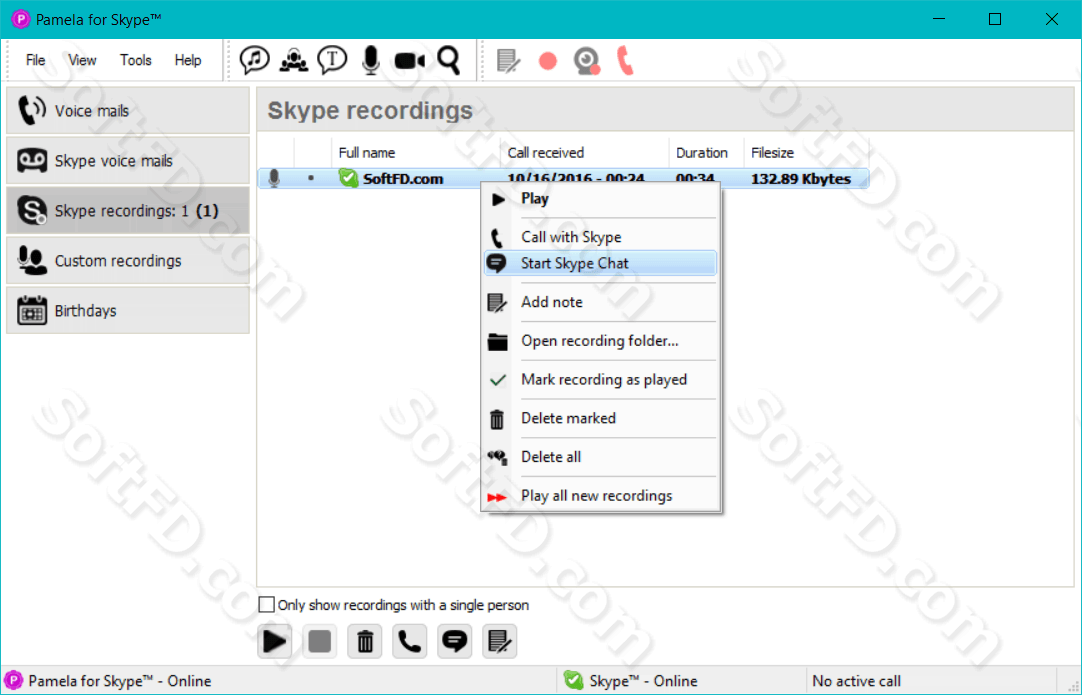This screenshot has width=1082, height=695.
Task: Choose Add note in context menu
Action: coord(600,302)
